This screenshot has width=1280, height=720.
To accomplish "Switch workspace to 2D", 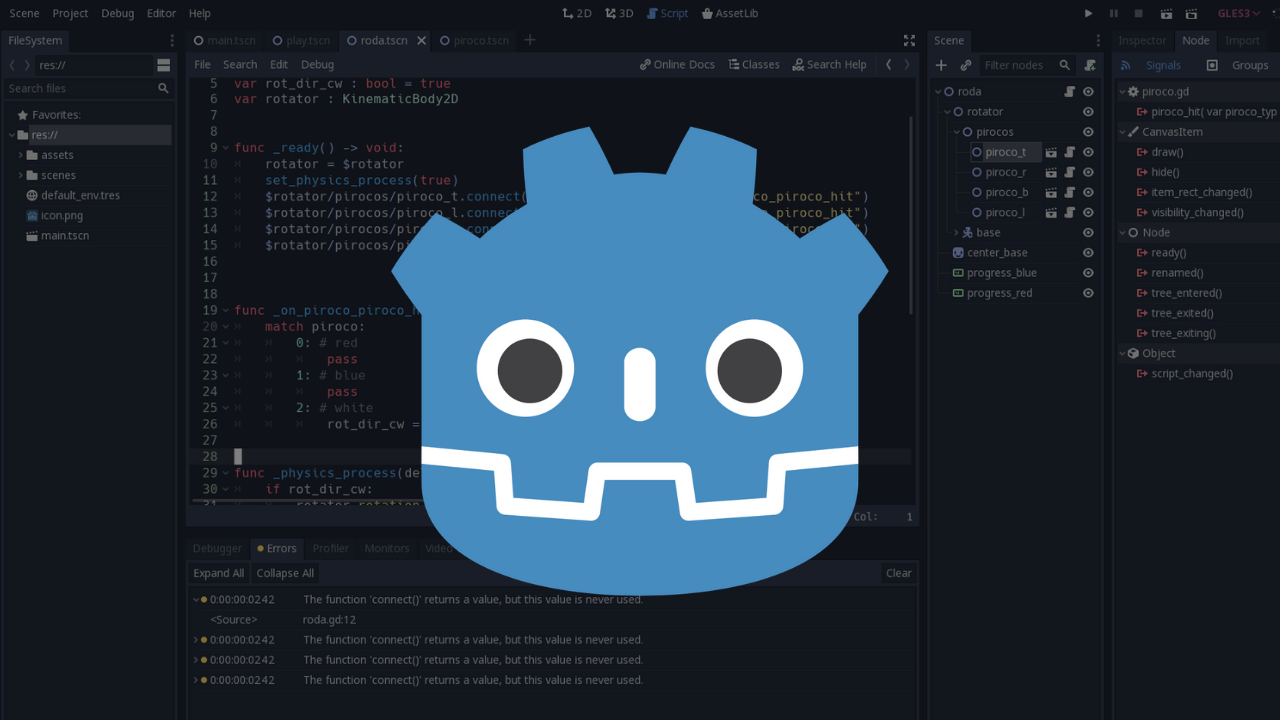I will pyautogui.click(x=577, y=13).
